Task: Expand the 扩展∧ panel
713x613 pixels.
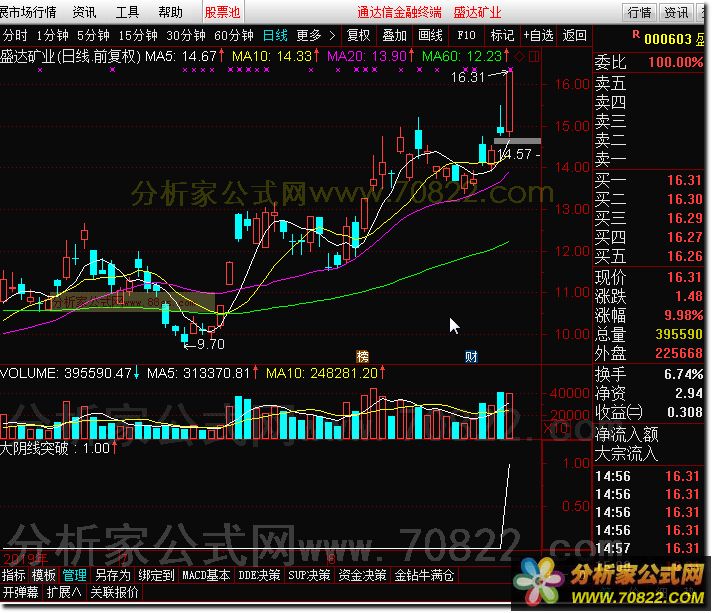Action: pos(64,593)
